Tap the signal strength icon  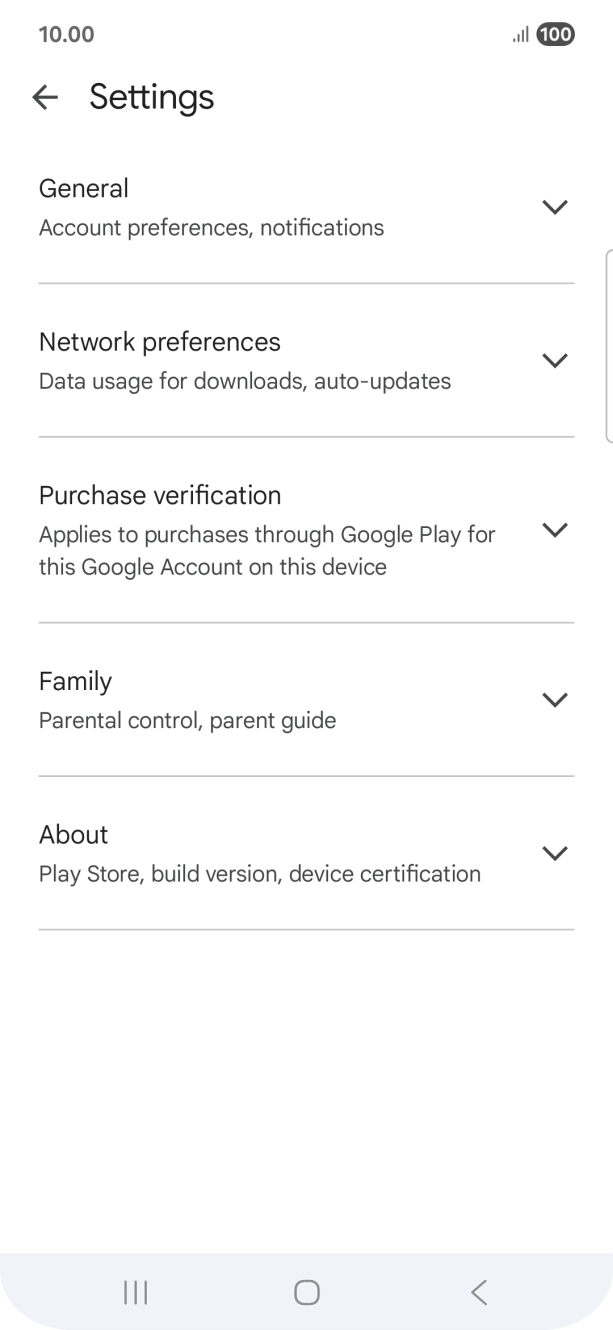coord(521,35)
